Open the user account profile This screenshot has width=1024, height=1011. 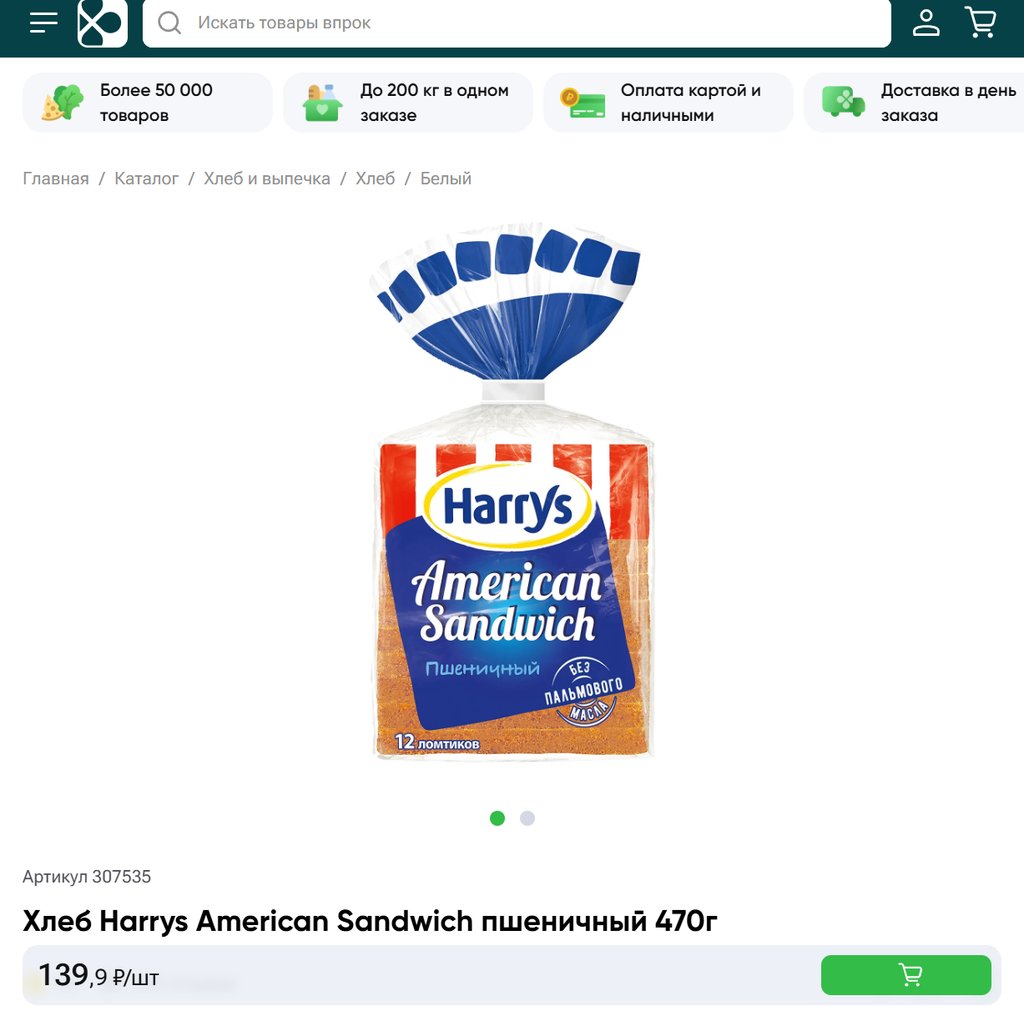pyautogui.click(x=925, y=23)
